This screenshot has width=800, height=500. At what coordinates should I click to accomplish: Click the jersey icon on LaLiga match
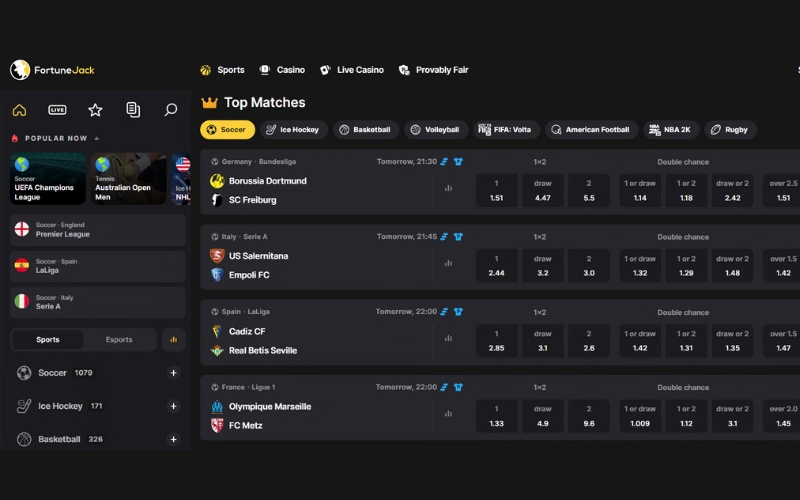pyautogui.click(x=458, y=312)
